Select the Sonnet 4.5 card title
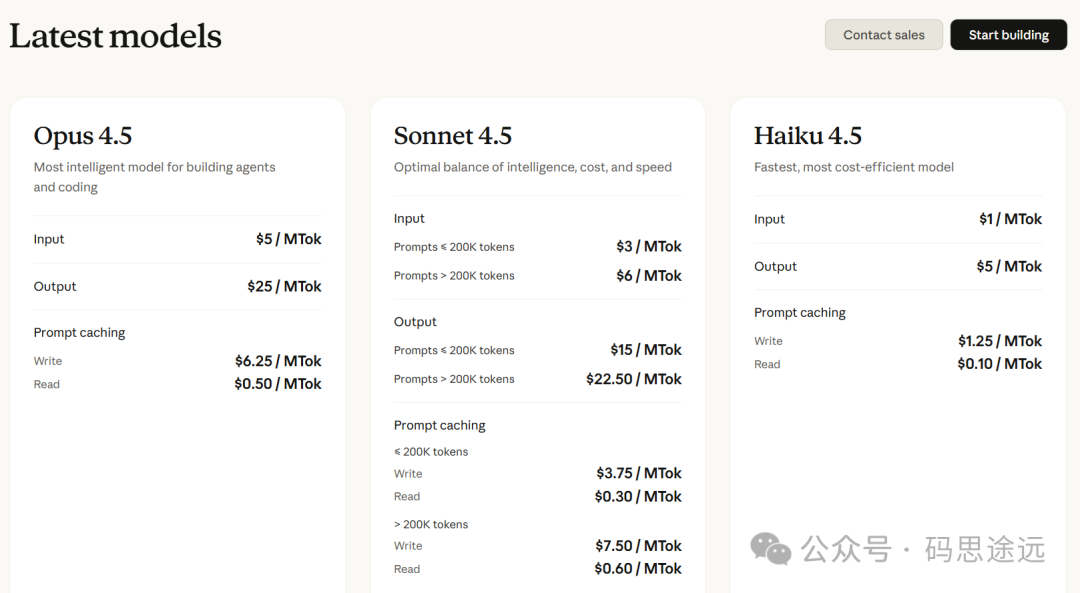This screenshot has width=1080, height=593. [453, 136]
